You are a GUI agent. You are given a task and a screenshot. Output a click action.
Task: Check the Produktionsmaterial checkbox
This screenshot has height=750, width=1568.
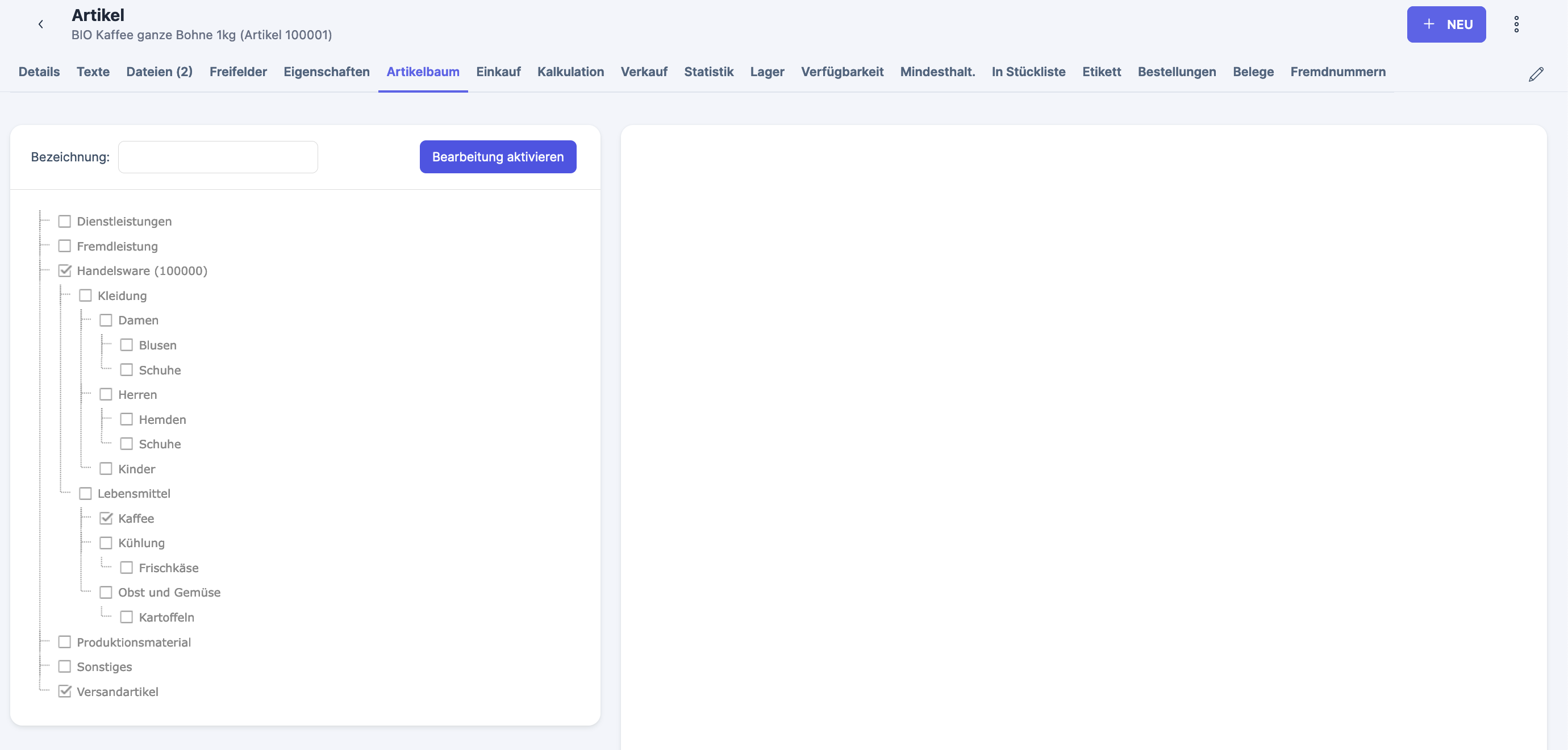coord(65,642)
